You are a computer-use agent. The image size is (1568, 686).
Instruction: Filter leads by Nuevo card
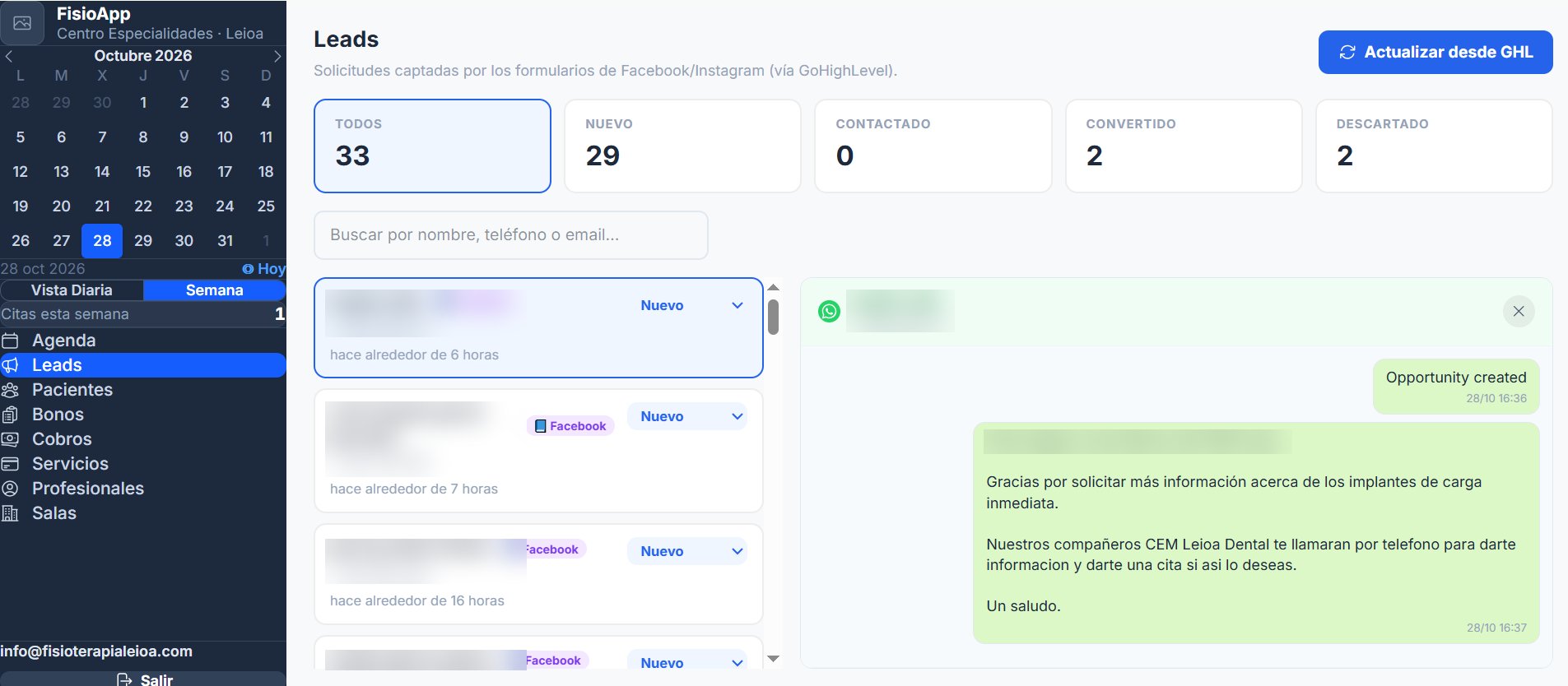682,146
